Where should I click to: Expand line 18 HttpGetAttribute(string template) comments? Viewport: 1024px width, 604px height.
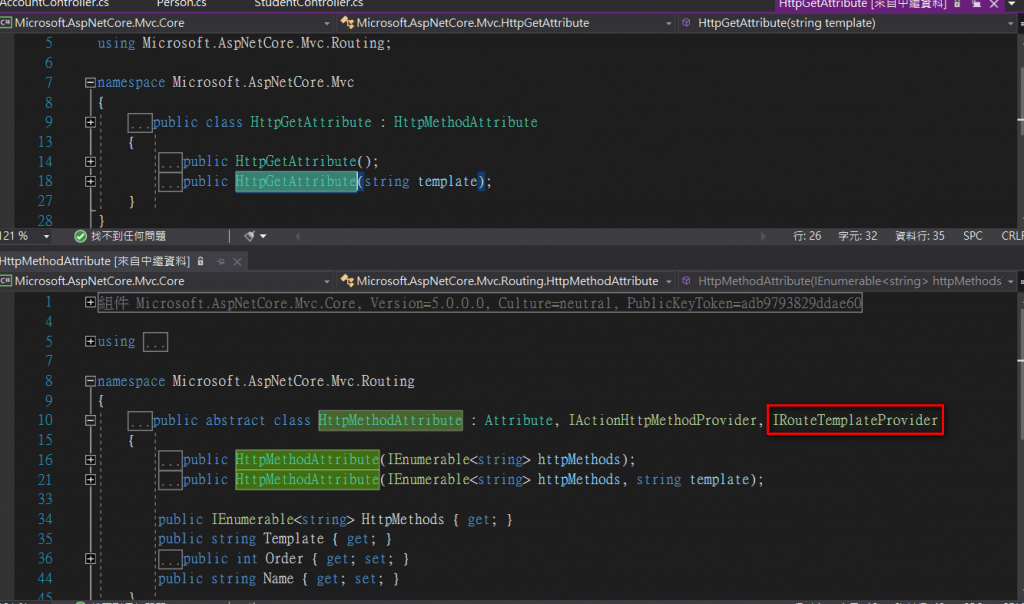pyautogui.click(x=90, y=181)
